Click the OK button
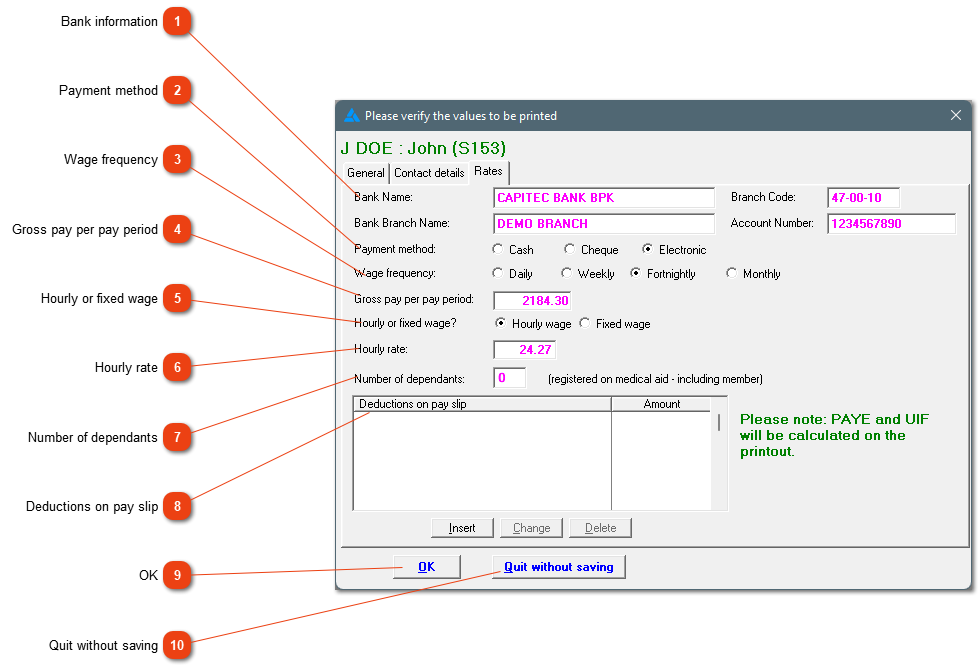 tap(427, 567)
